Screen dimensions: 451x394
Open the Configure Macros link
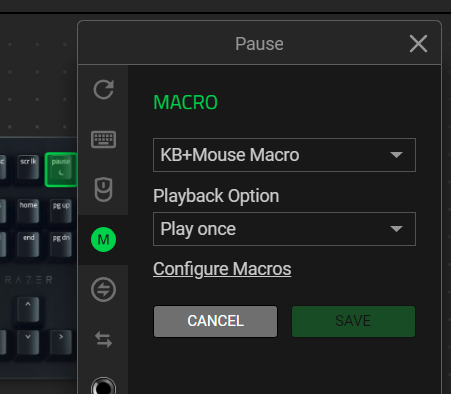[x=222, y=269]
